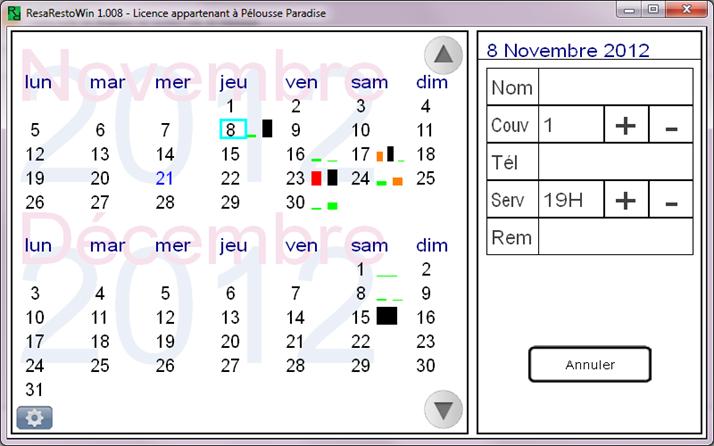Decrease Serv hour with the minus button
This screenshot has width=714, height=446.
(671, 200)
